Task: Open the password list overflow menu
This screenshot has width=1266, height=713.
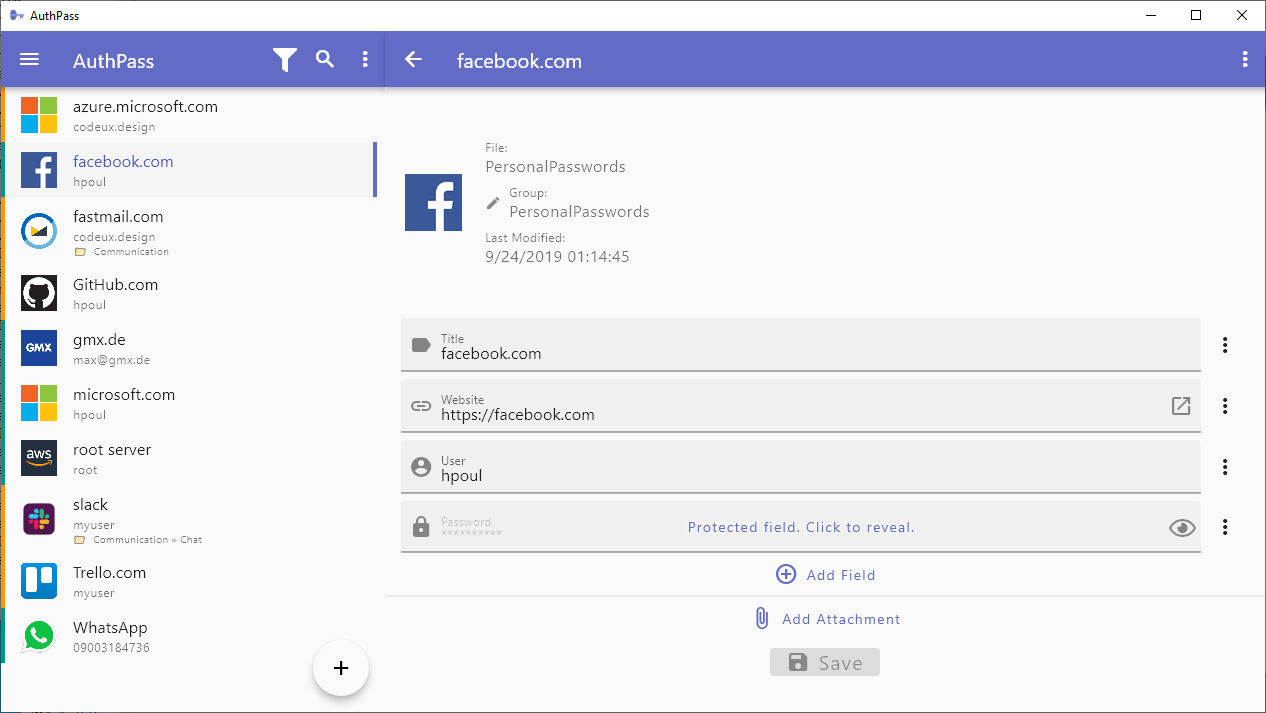Action: pos(365,60)
